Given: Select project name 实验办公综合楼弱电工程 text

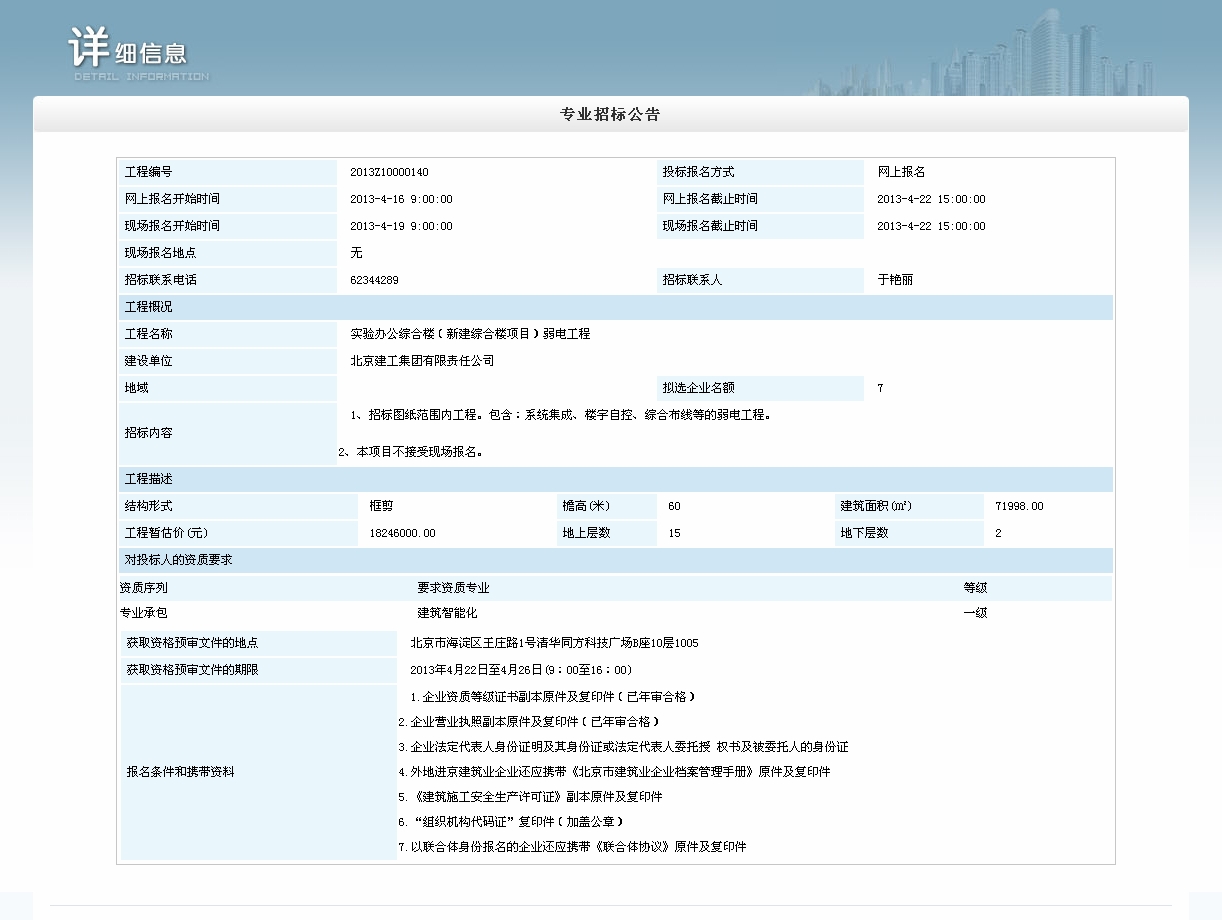Looking at the screenshot, I should point(470,334).
